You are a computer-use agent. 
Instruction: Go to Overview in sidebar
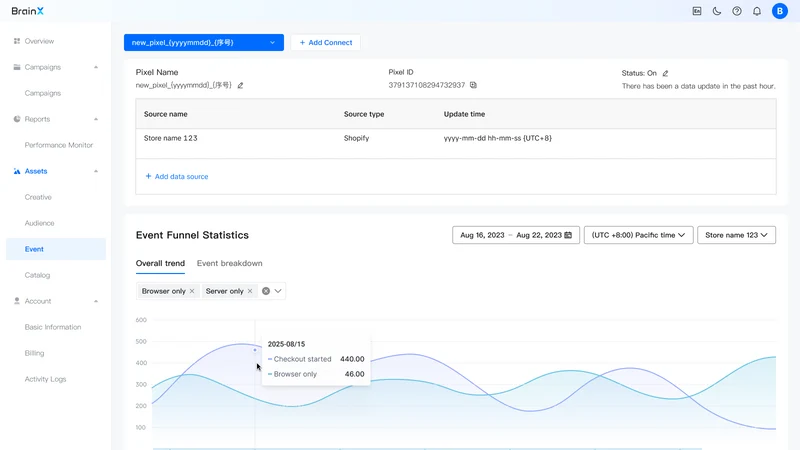pyautogui.click(x=39, y=41)
